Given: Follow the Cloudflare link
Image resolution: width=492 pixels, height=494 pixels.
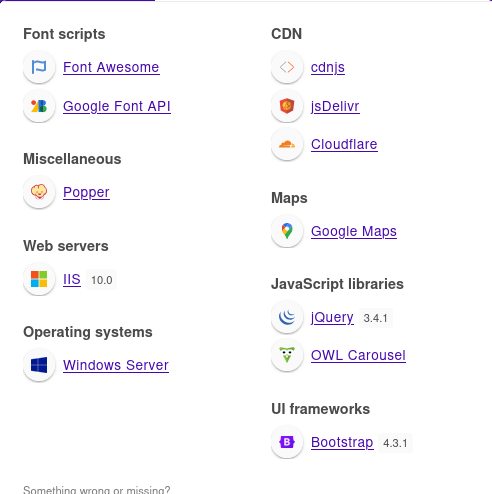Looking at the screenshot, I should point(344,144).
